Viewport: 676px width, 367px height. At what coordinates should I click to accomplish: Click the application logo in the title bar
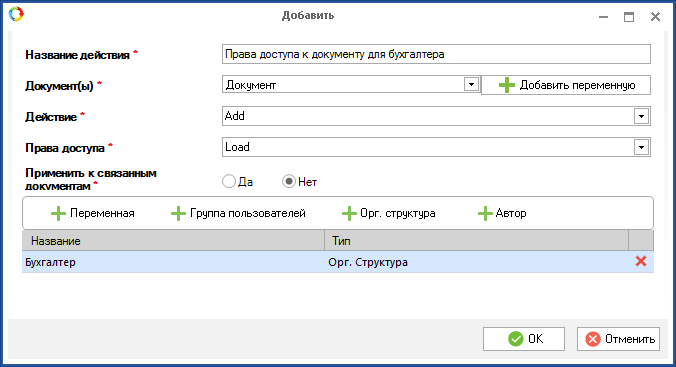click(16, 14)
